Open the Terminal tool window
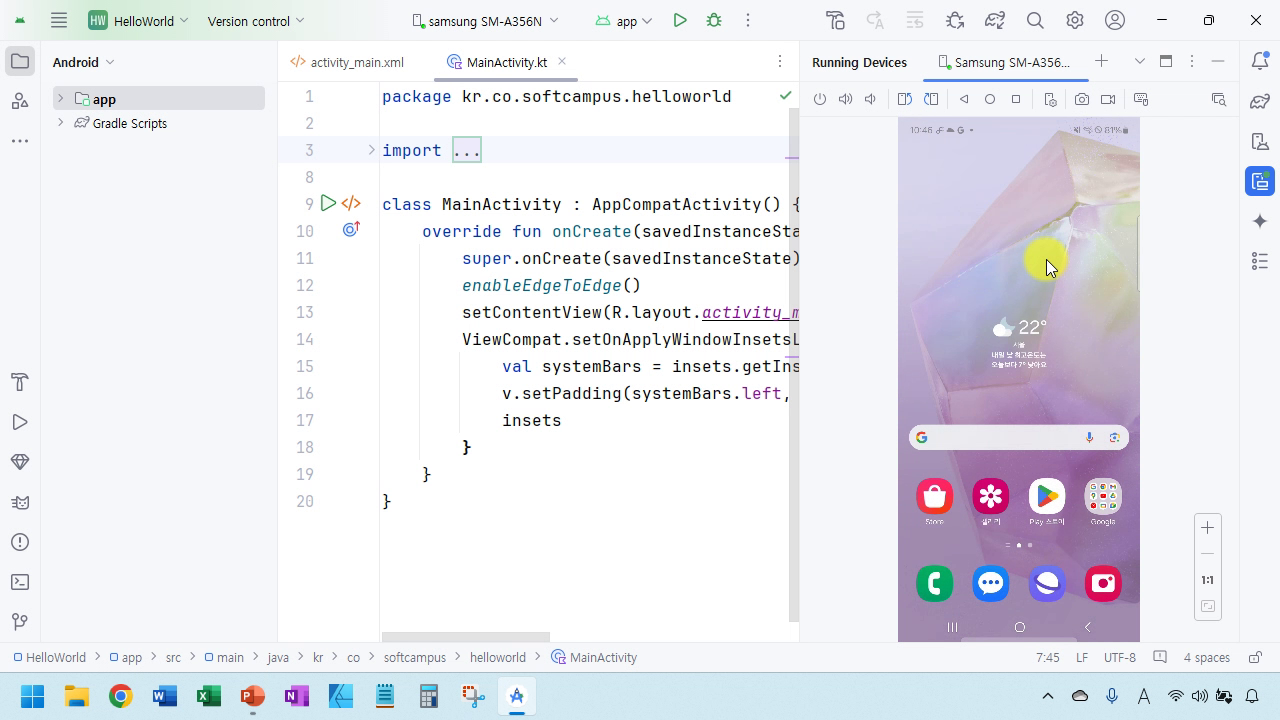The height and width of the screenshot is (720, 1280). pos(19,582)
